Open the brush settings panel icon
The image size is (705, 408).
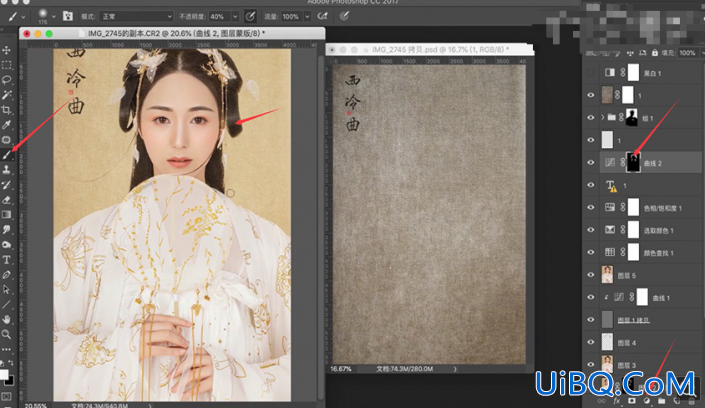coord(67,17)
